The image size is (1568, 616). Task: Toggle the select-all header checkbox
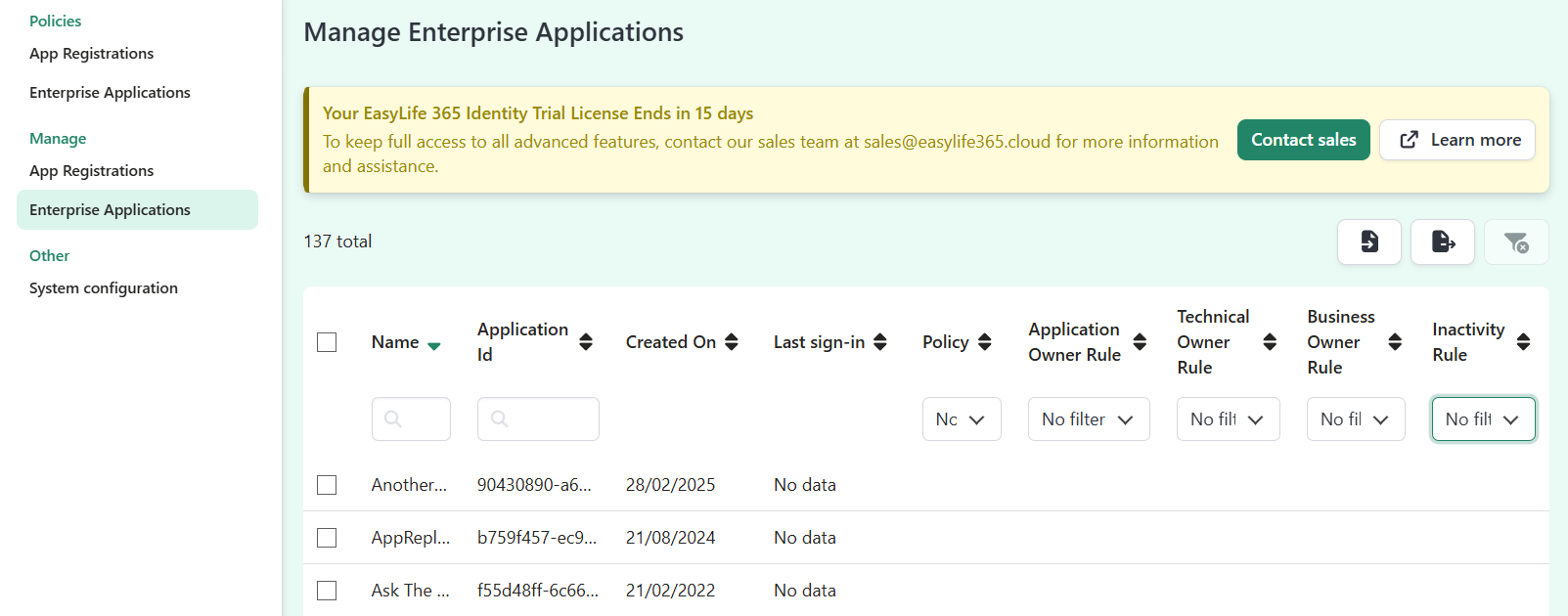pyautogui.click(x=327, y=342)
